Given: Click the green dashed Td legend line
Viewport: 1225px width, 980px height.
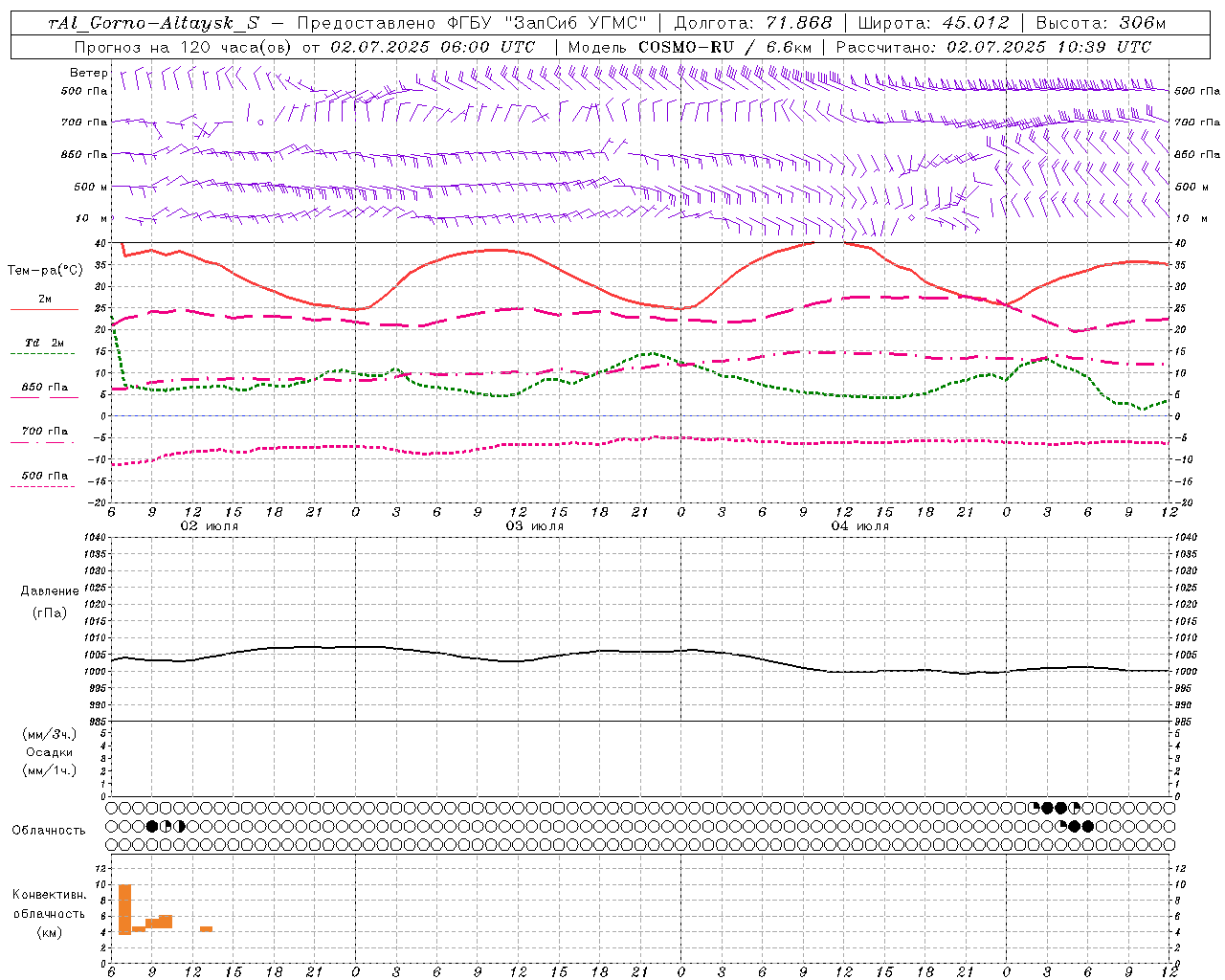Looking at the screenshot, I should [42, 354].
